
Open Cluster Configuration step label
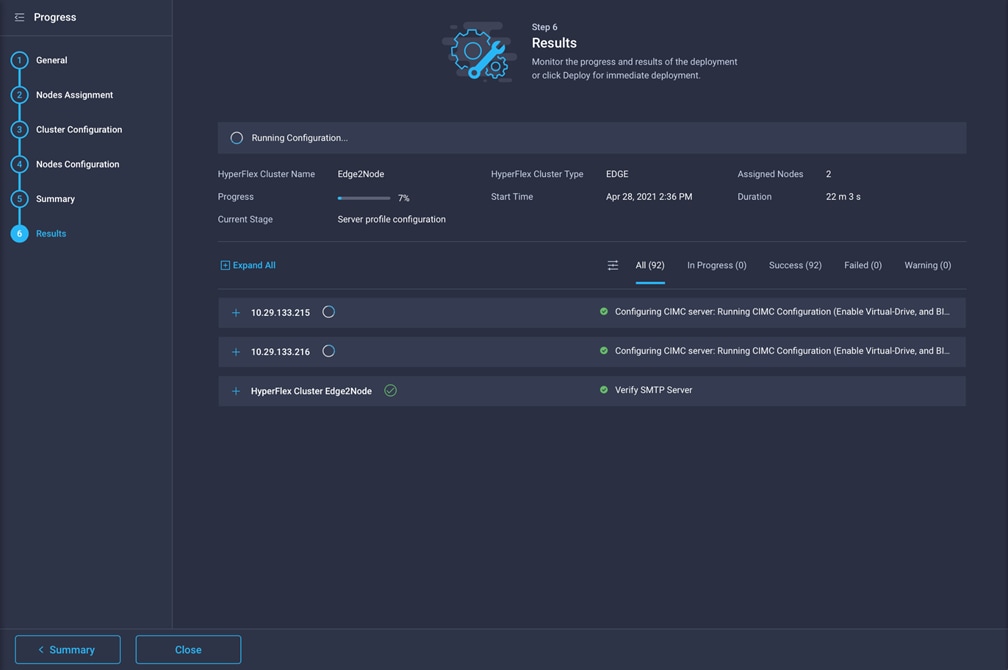[79, 130]
